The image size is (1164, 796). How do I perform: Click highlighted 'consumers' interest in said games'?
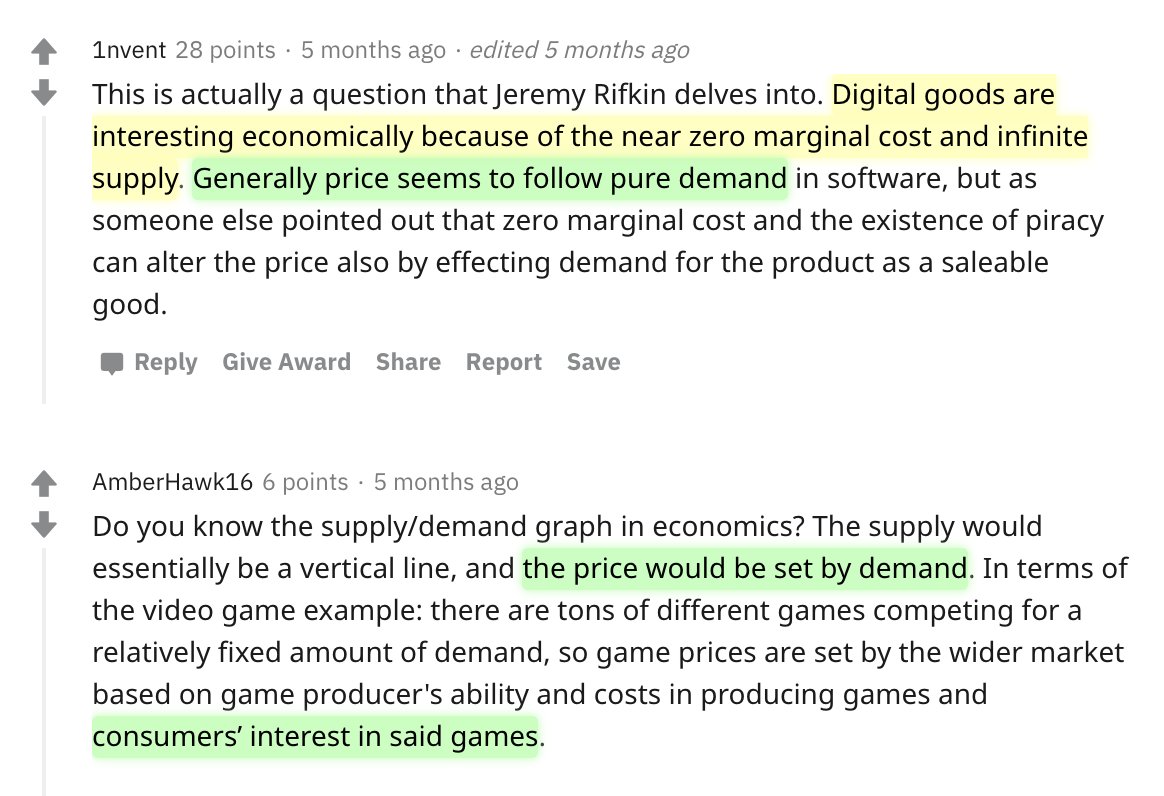pyautogui.click(x=315, y=737)
